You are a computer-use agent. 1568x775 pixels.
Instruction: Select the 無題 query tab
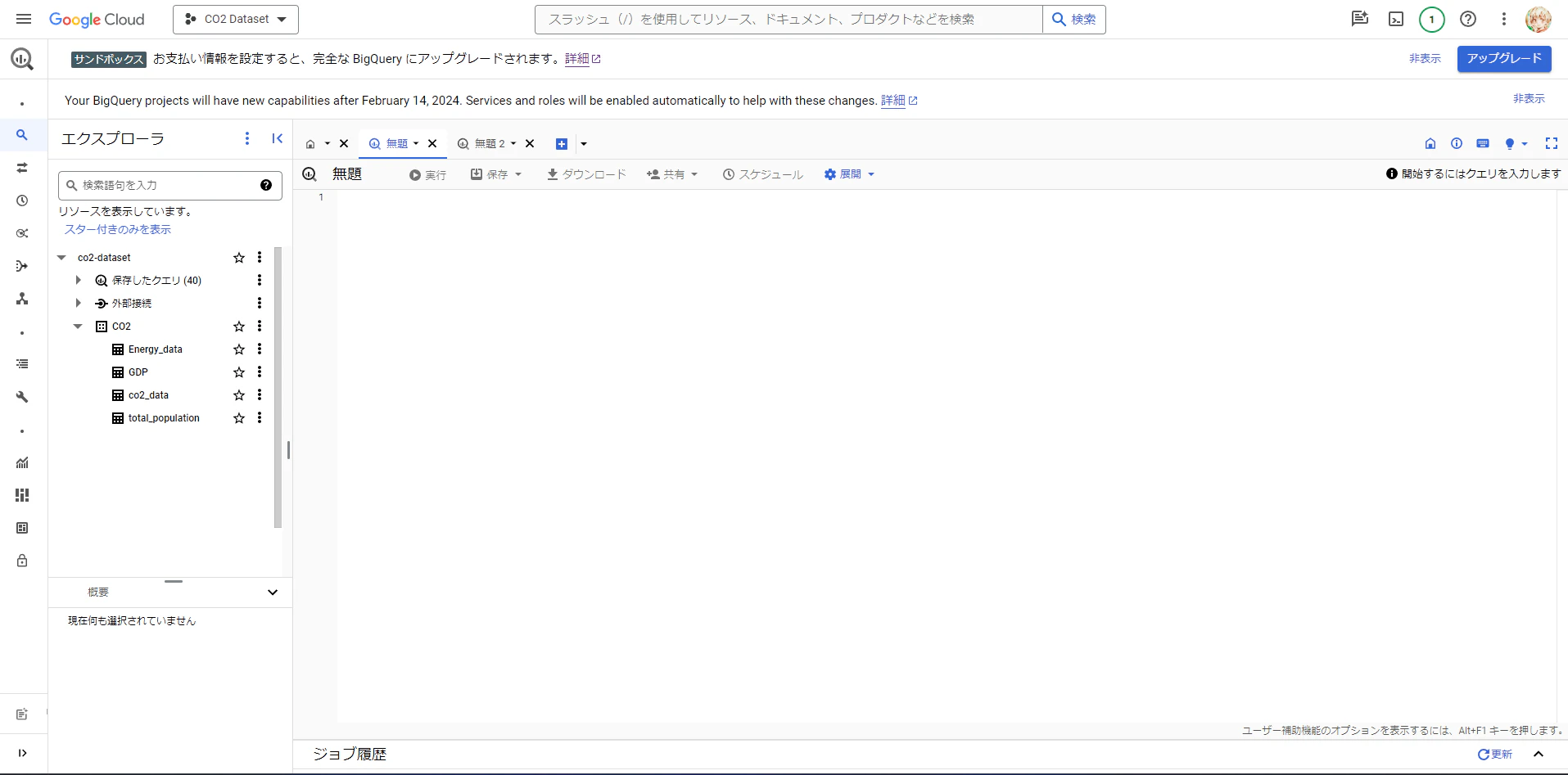point(396,144)
